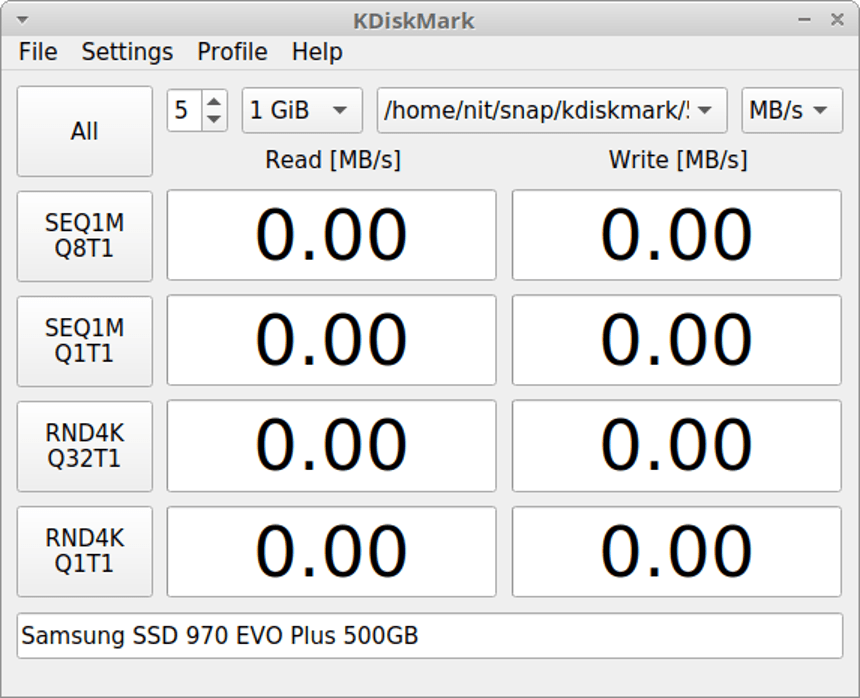Run the RND4K Q32T1 benchmark
860x698 pixels.
tap(84, 446)
